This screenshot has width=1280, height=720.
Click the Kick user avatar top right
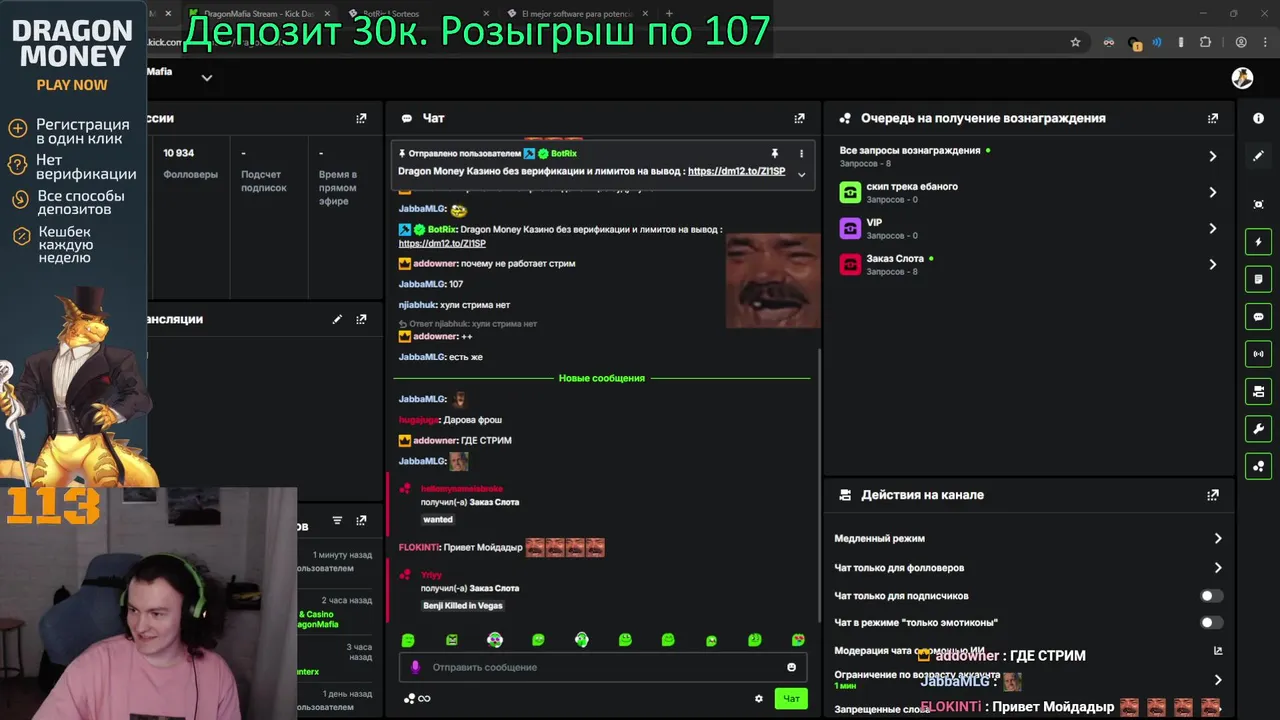click(1242, 78)
